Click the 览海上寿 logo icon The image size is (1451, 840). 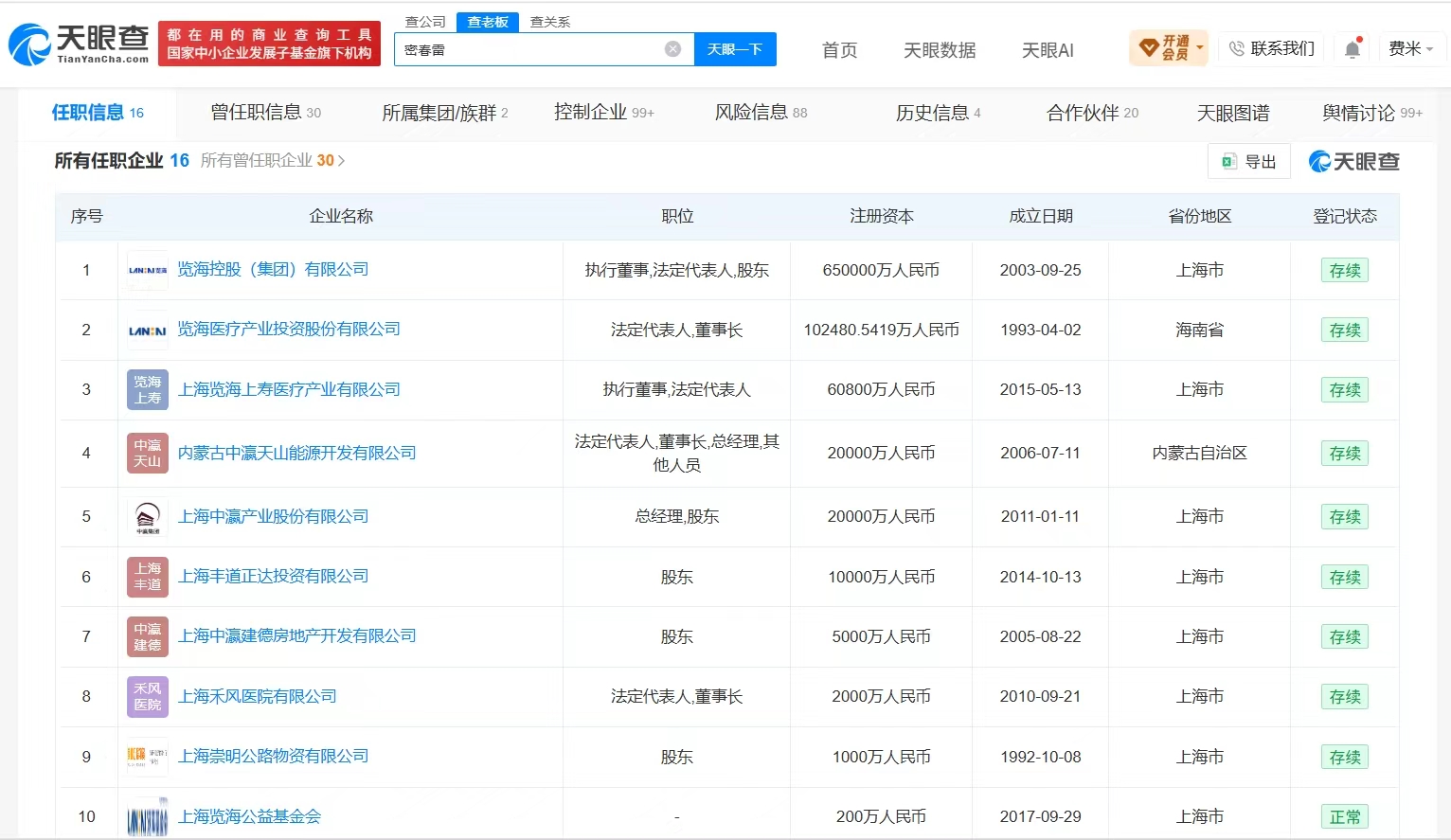148,389
